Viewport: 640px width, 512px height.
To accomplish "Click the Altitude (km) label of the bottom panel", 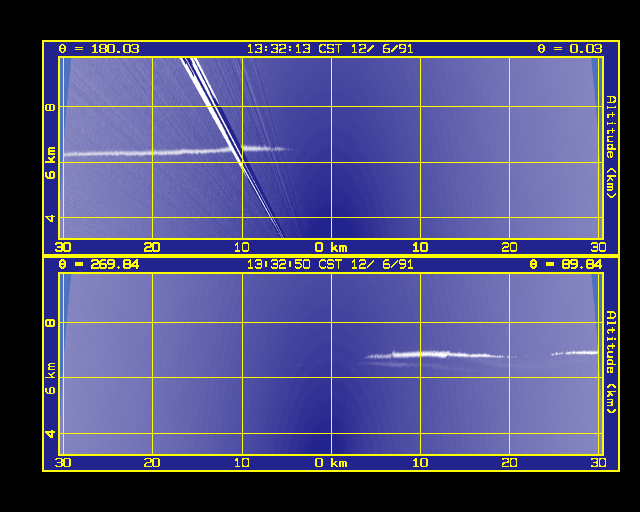I will pos(611,363).
